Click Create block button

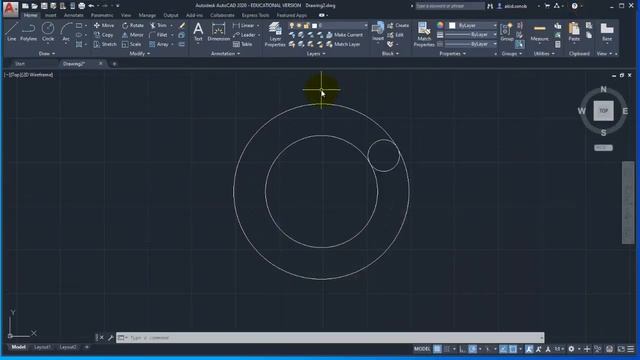pyautogui.click(x=398, y=25)
